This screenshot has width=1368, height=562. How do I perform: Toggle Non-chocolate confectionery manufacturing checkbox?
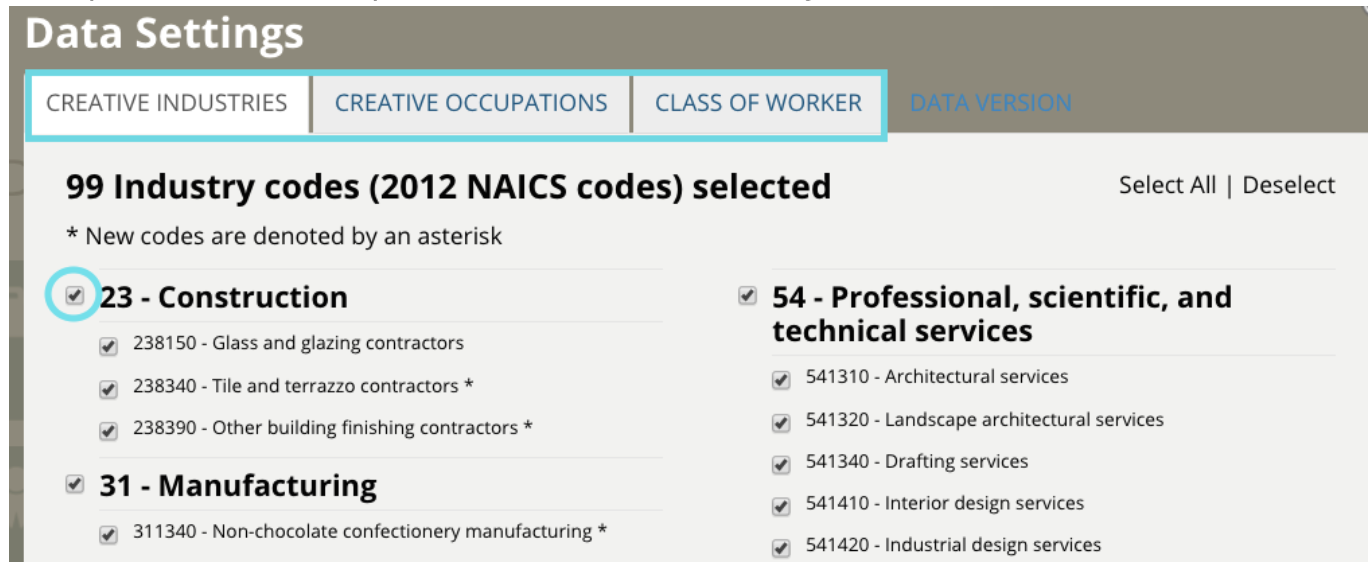(108, 535)
